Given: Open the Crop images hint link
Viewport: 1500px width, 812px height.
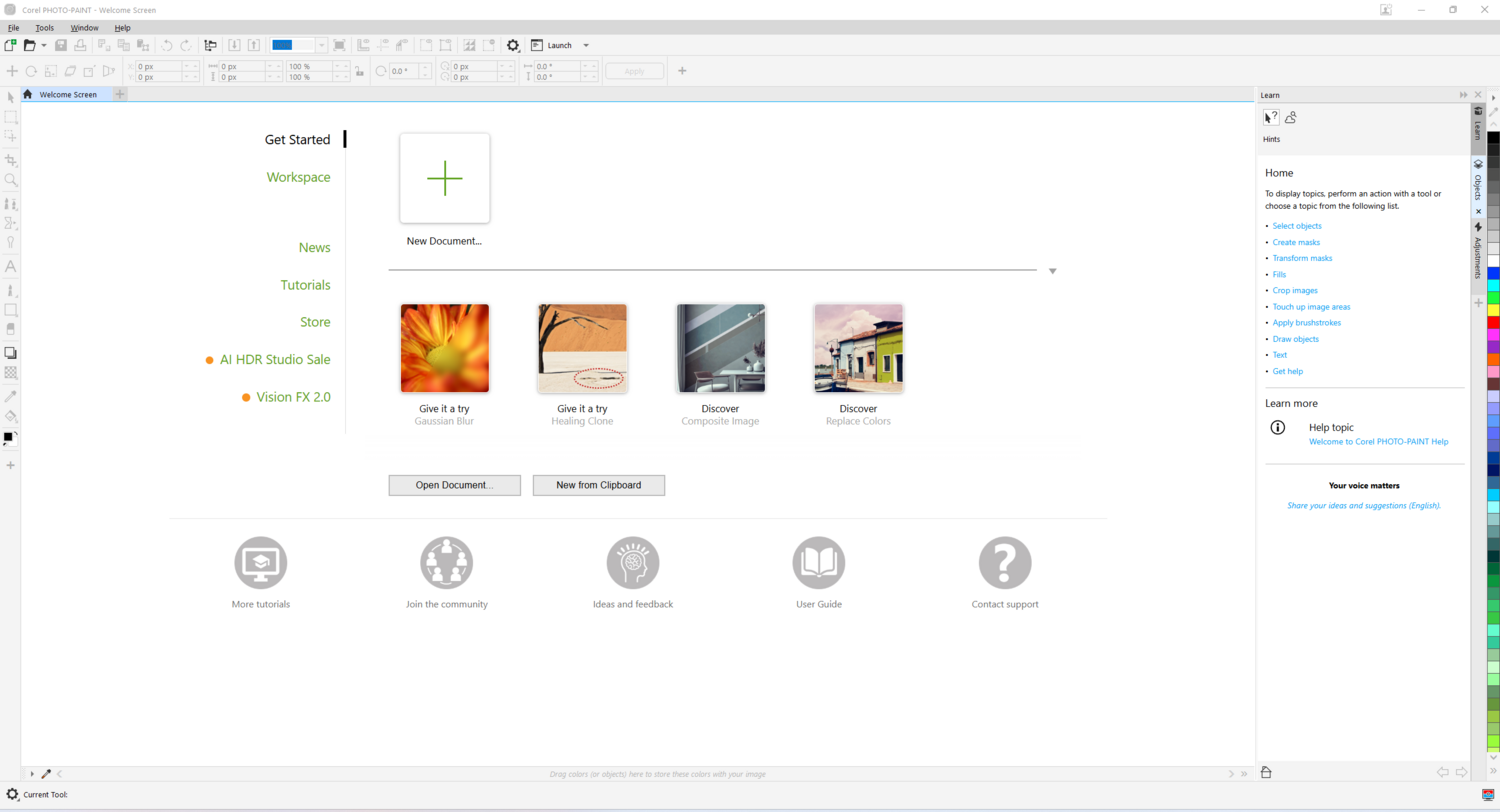Looking at the screenshot, I should 1294,290.
